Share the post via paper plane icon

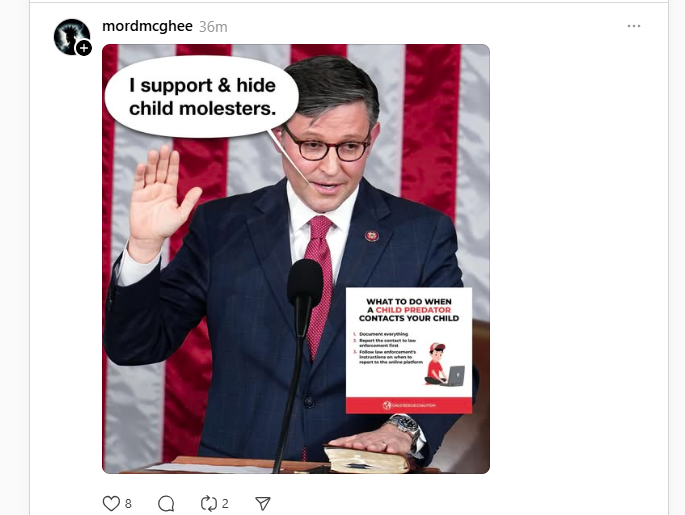click(263, 503)
